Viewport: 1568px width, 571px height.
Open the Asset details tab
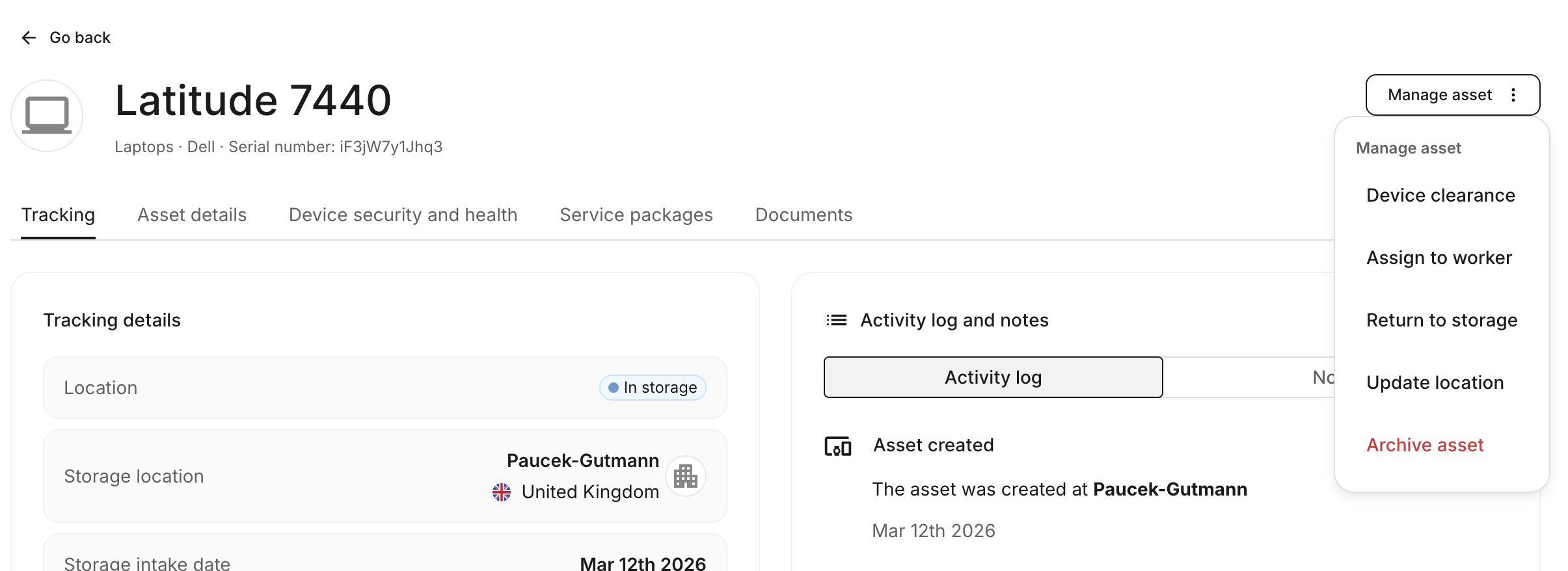[x=192, y=215]
